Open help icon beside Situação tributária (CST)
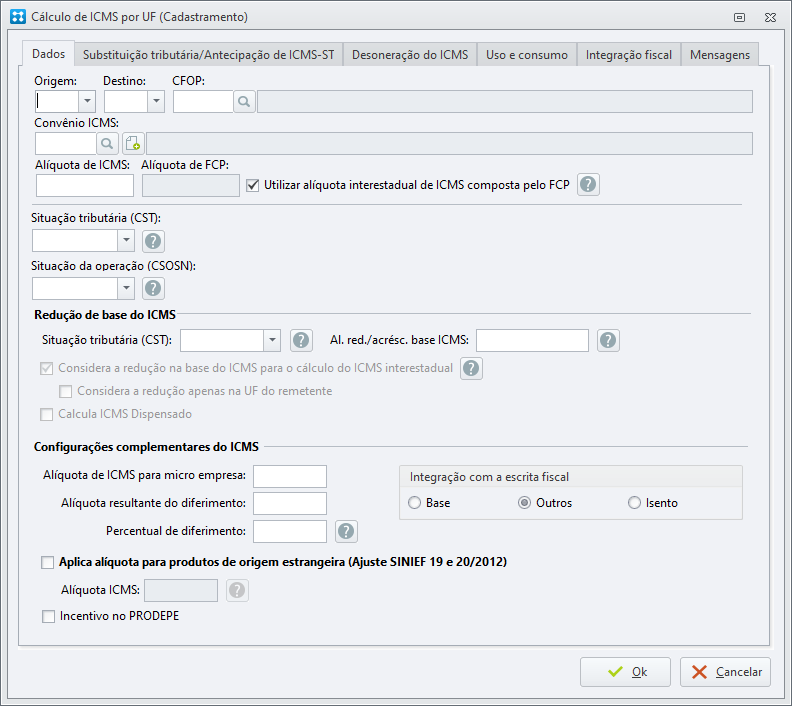 [153, 241]
